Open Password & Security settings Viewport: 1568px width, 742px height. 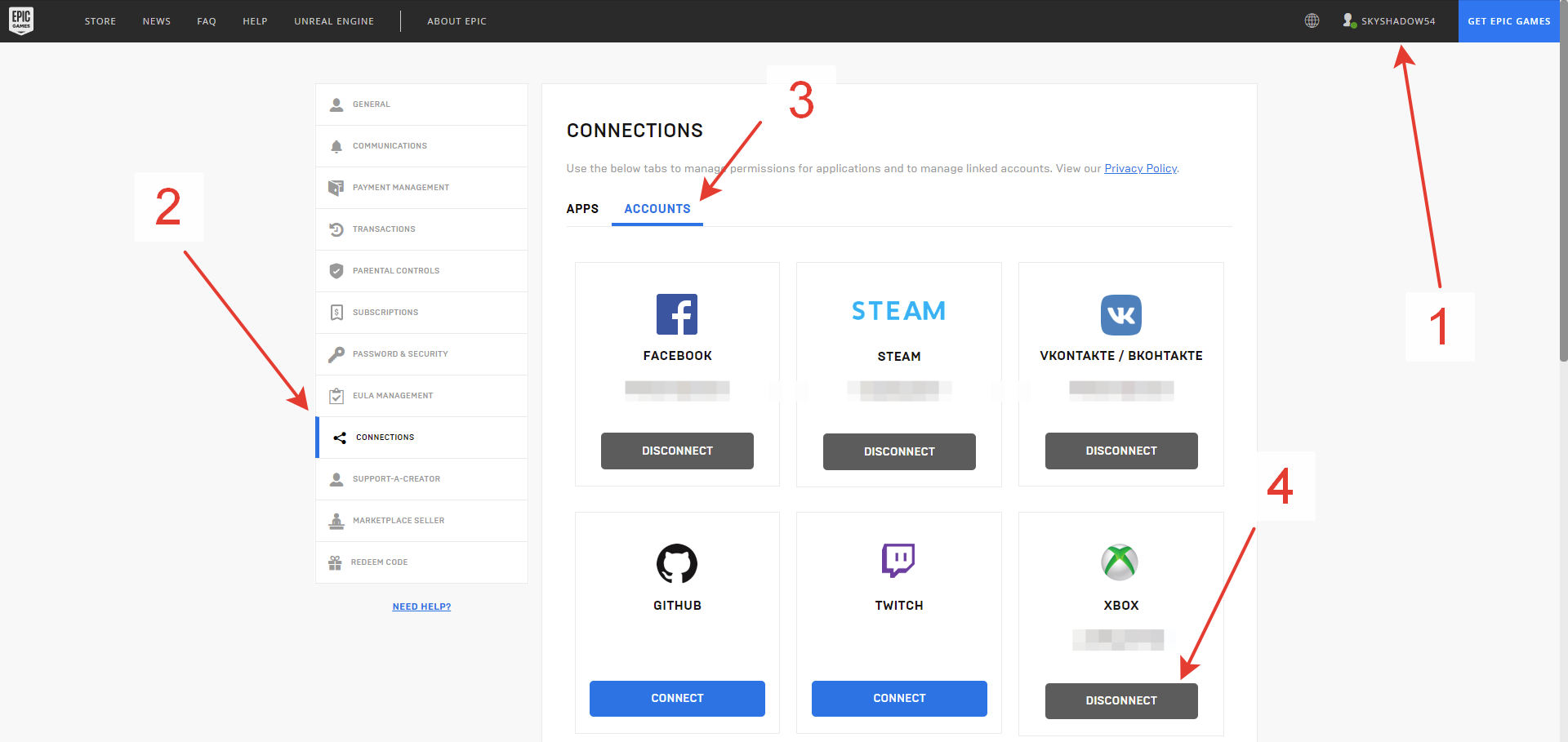(400, 354)
